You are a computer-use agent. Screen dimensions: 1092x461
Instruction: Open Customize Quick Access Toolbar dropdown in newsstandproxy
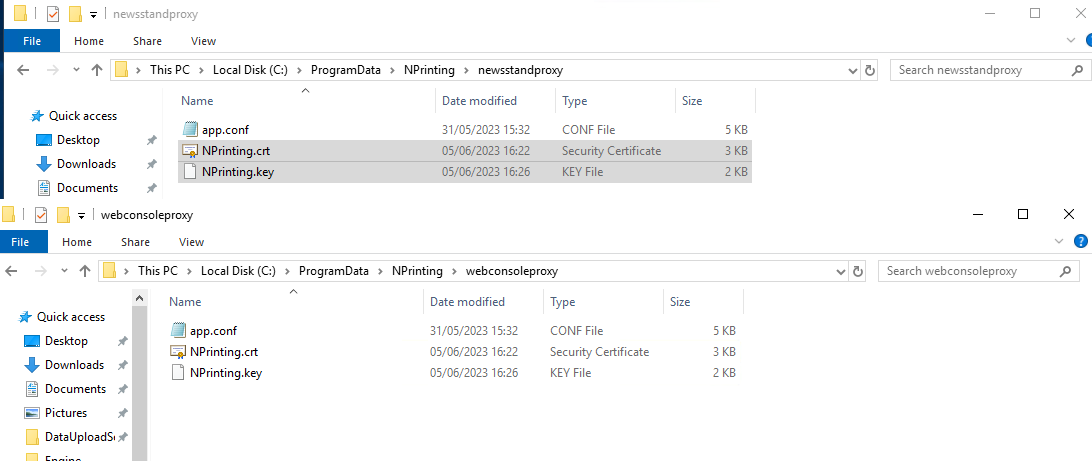[93, 15]
